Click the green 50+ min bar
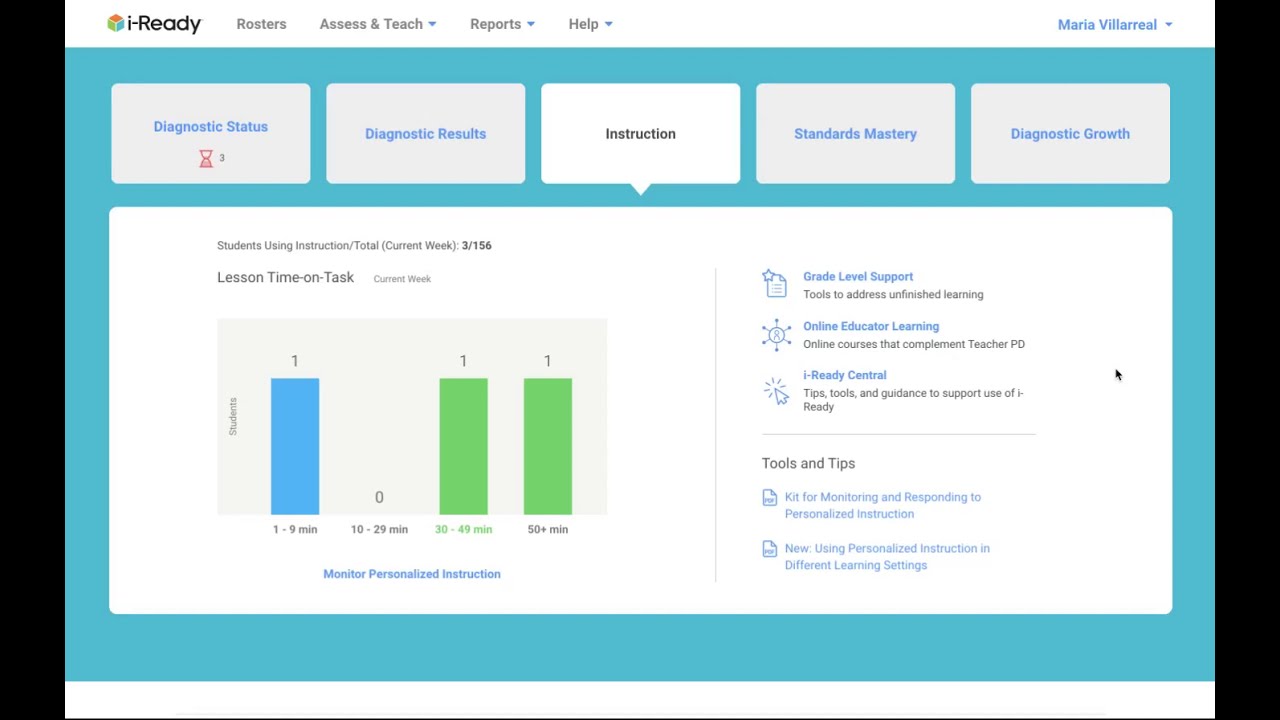 click(548, 446)
